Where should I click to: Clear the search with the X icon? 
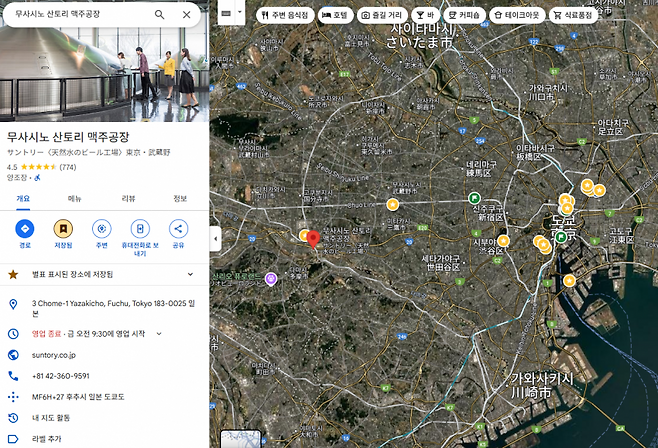click(x=186, y=15)
